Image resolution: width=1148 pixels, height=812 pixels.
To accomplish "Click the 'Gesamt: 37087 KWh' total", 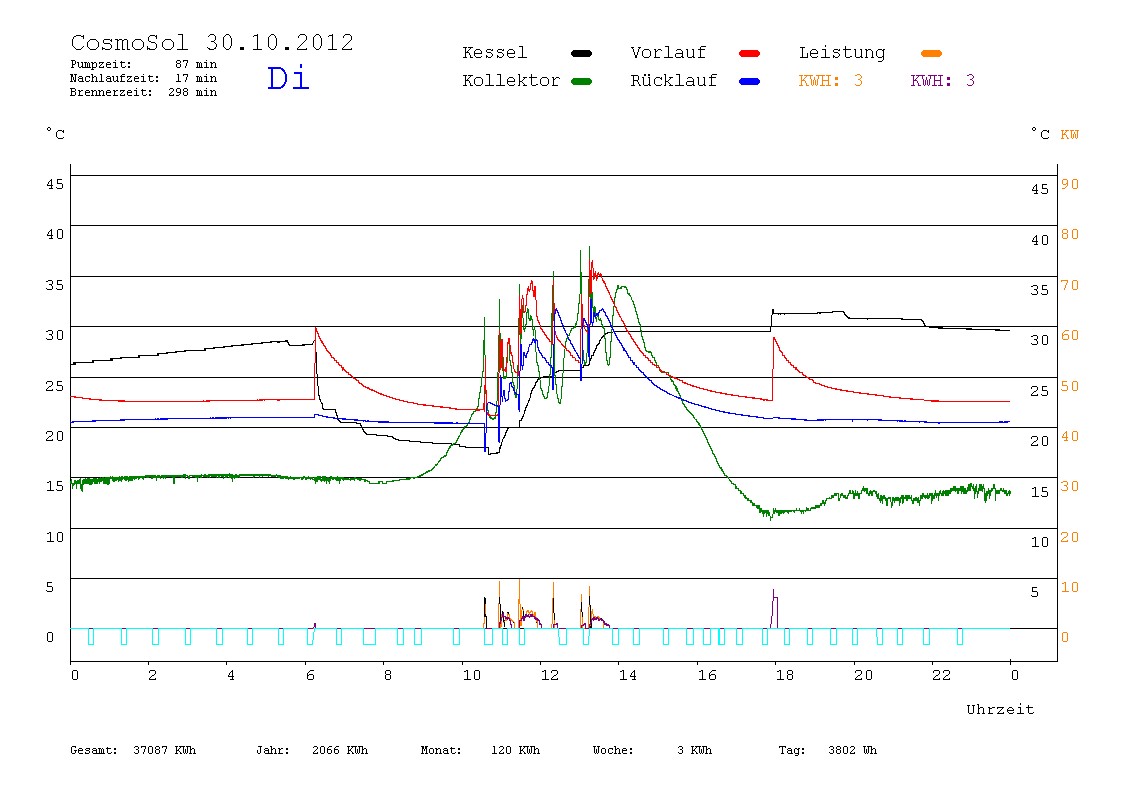I will point(133,750).
